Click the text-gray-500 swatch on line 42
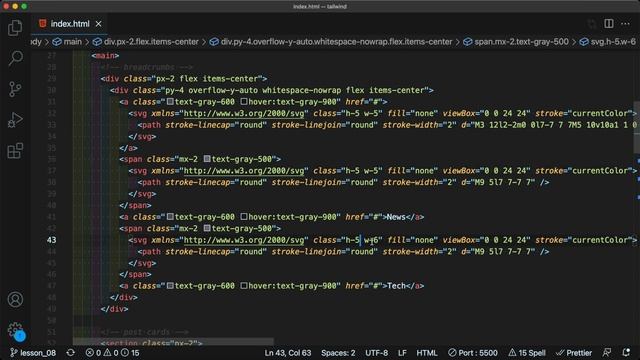 (x=207, y=228)
